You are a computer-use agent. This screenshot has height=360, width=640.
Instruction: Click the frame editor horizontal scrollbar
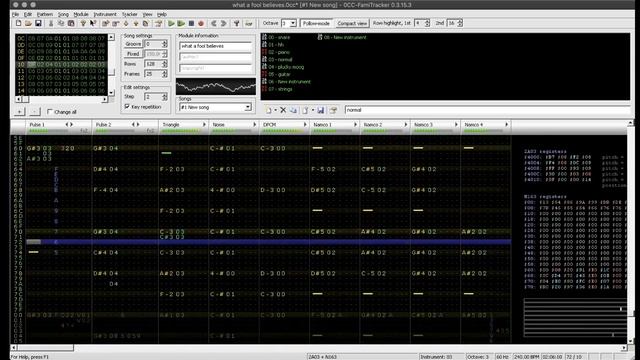(x=61, y=99)
